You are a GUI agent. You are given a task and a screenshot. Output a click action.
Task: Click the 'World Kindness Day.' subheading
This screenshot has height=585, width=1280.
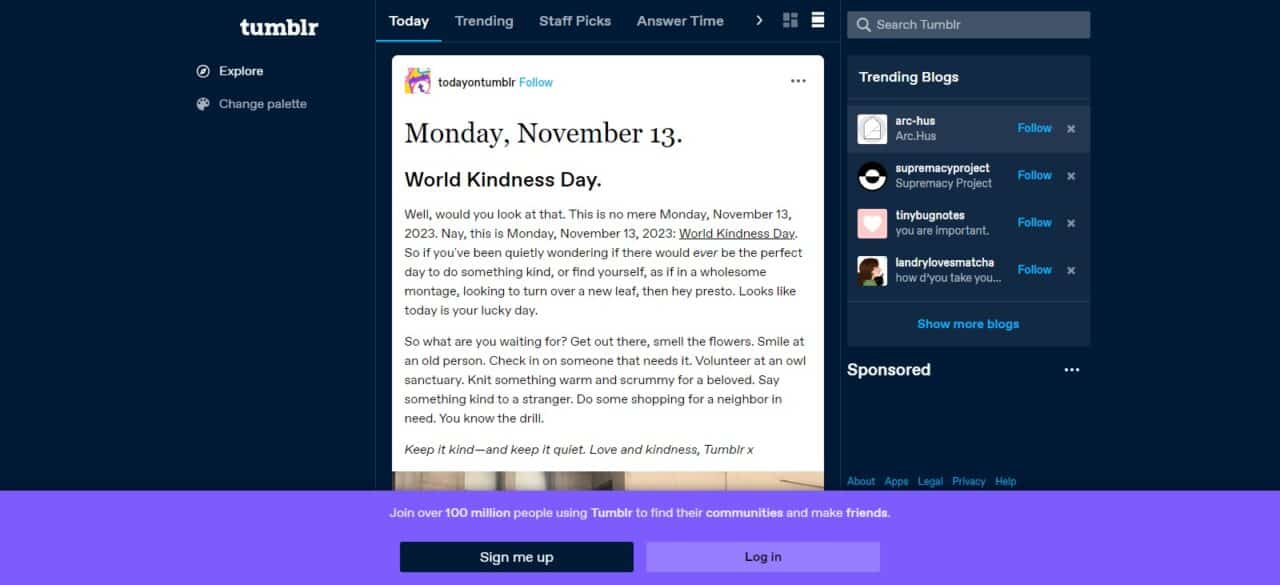(503, 180)
